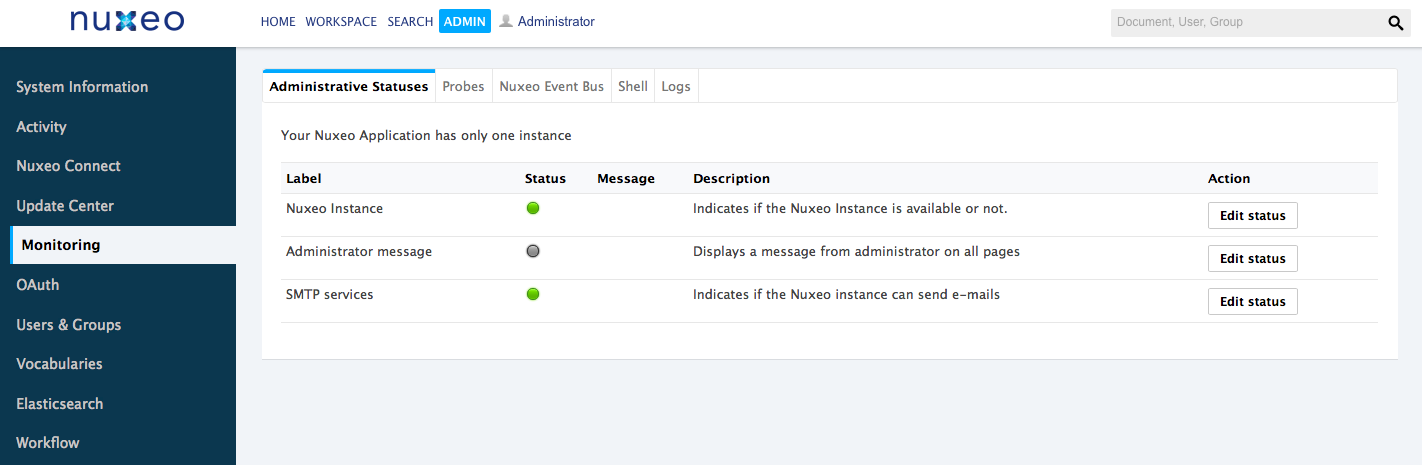1422x465 pixels.
Task: Click the Administrator user avatar icon
Action: click(506, 21)
